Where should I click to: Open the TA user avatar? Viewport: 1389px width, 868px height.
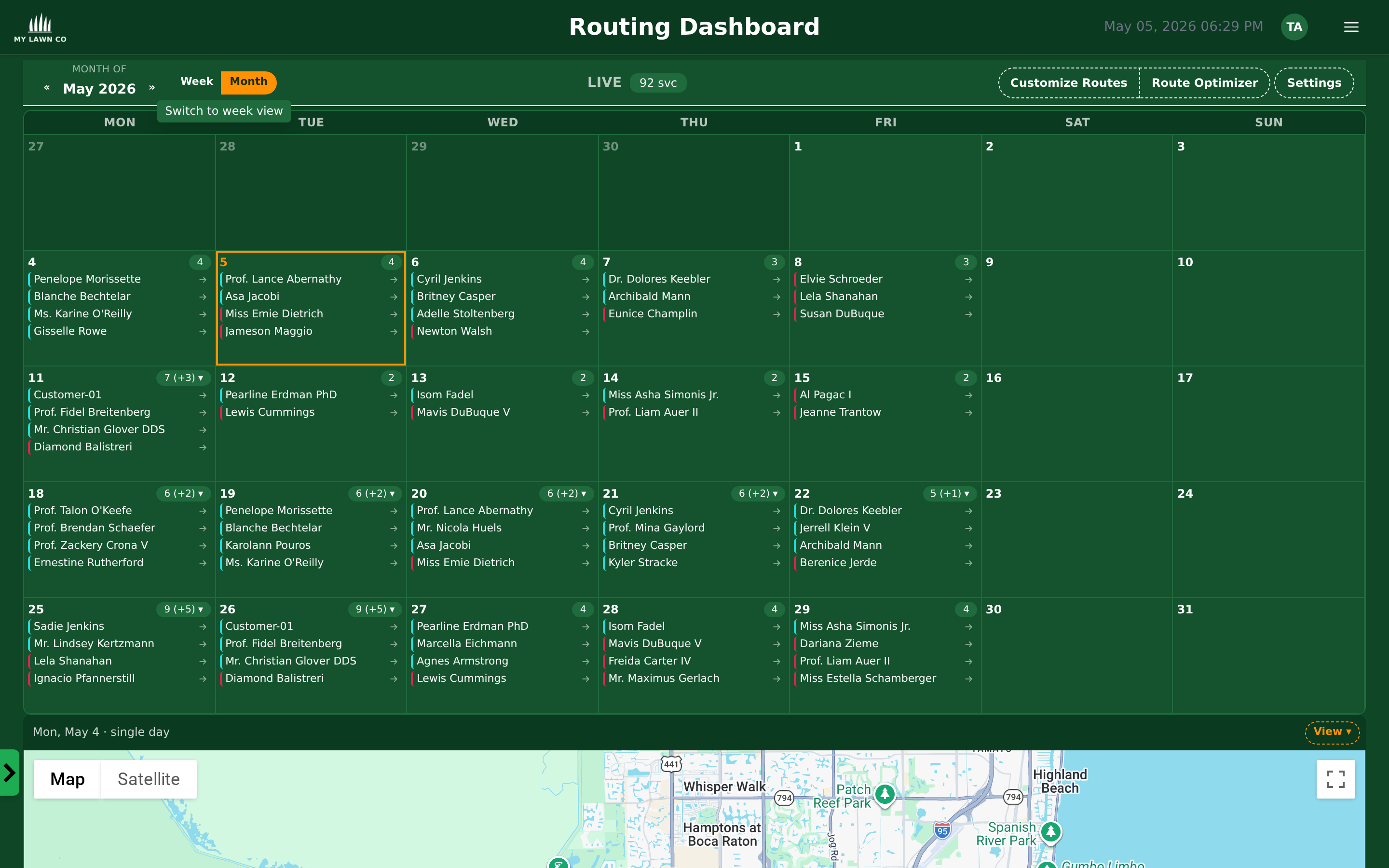coord(1294,27)
